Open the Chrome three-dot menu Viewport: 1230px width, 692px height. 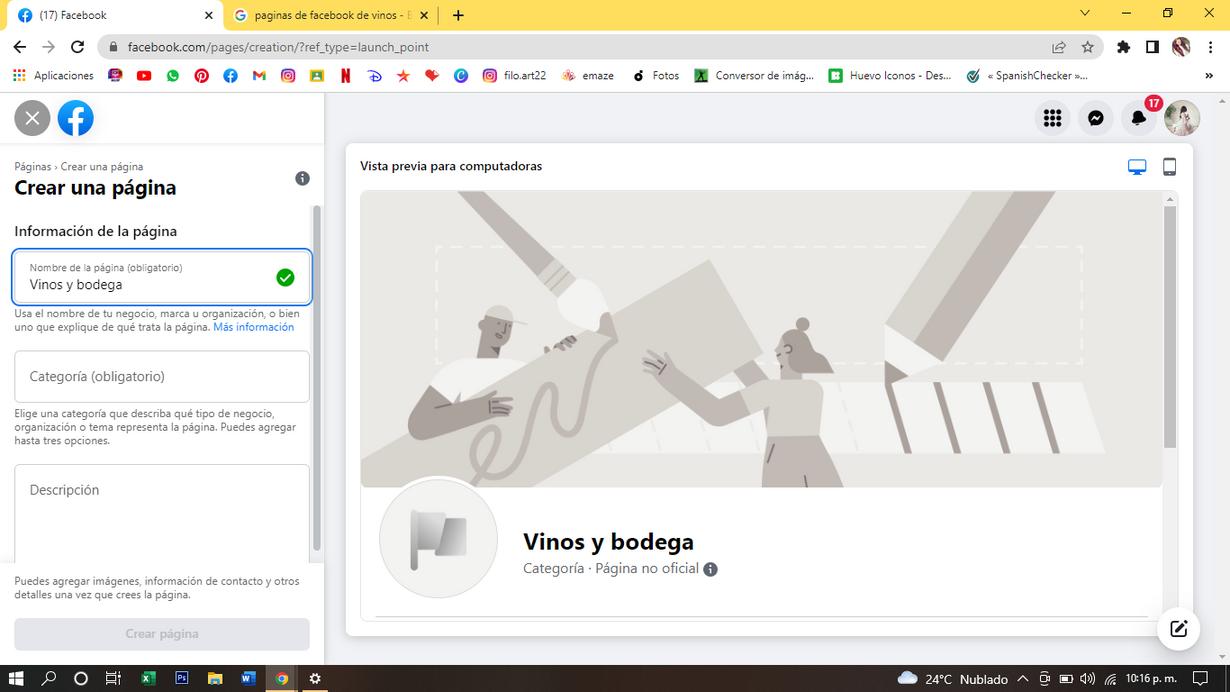click(x=1212, y=47)
